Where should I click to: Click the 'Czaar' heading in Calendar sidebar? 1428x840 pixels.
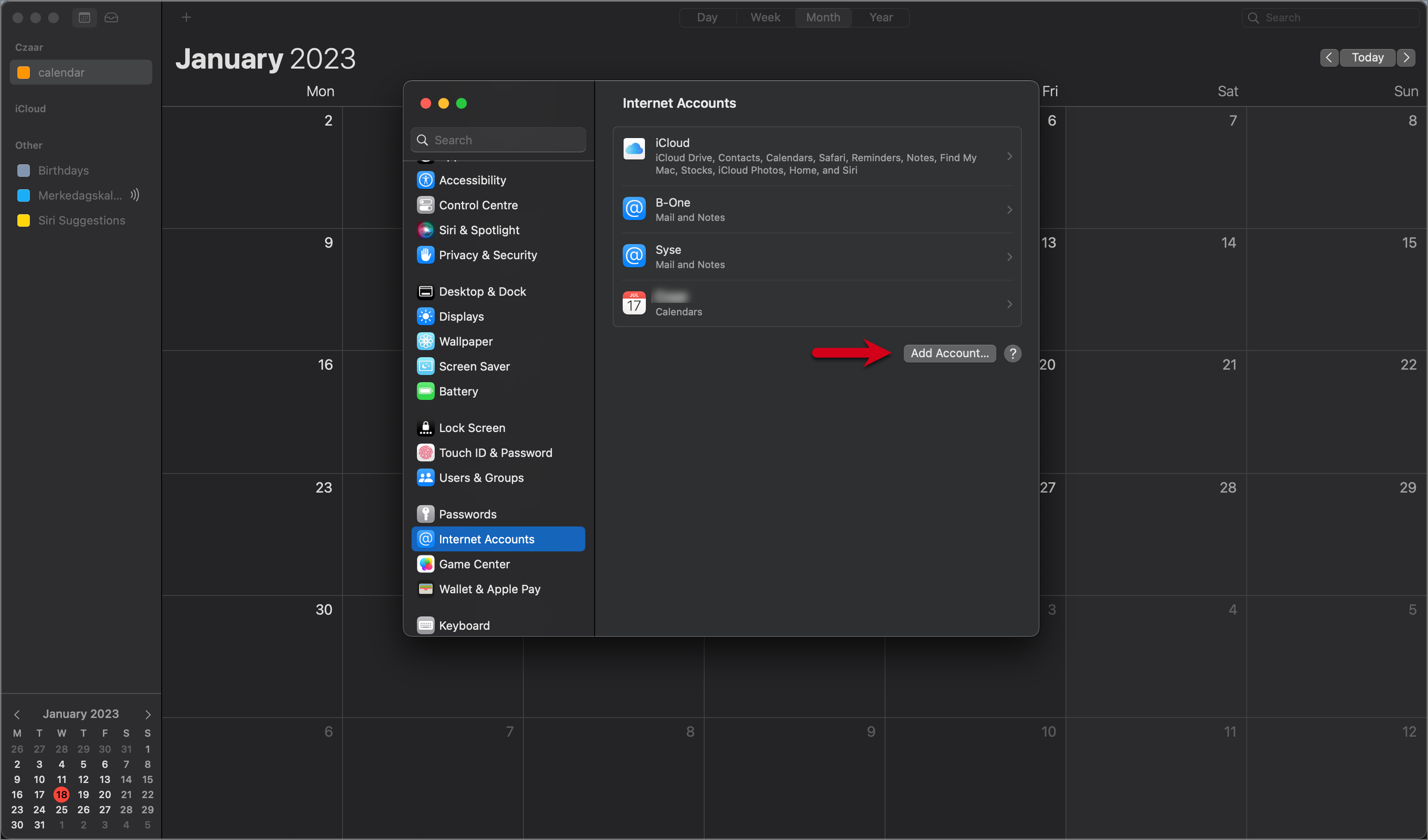point(29,48)
